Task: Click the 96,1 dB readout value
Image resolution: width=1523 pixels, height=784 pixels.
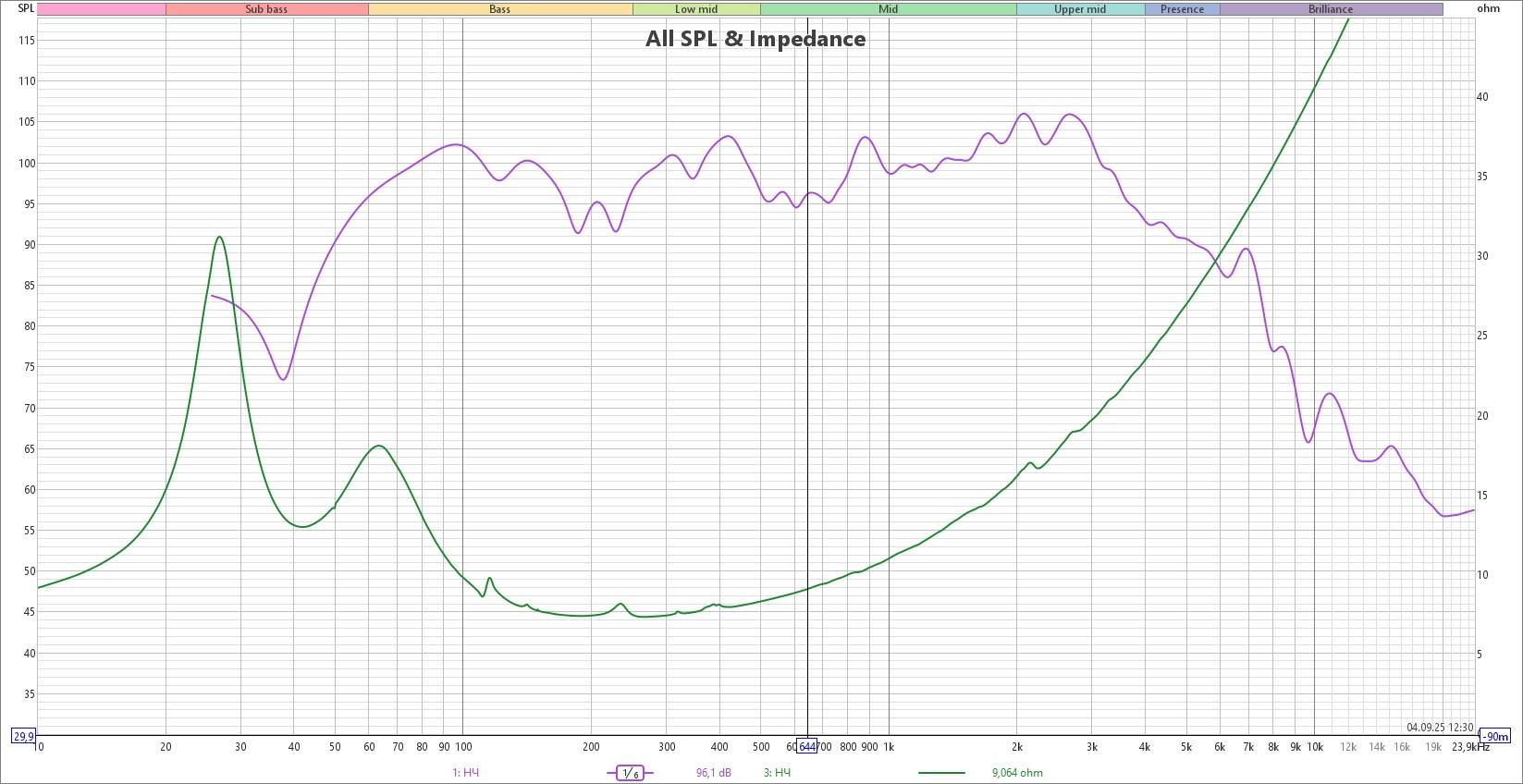Action: (x=714, y=773)
